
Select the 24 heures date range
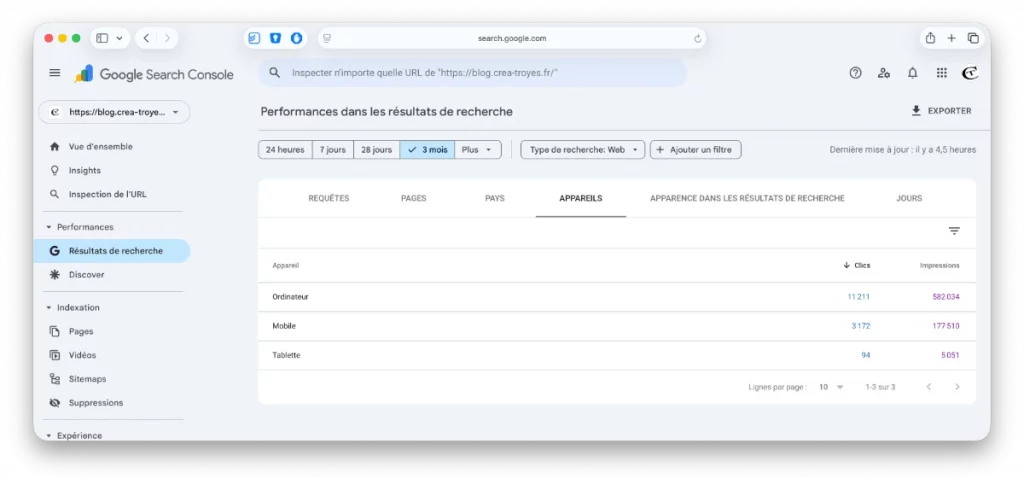point(285,149)
